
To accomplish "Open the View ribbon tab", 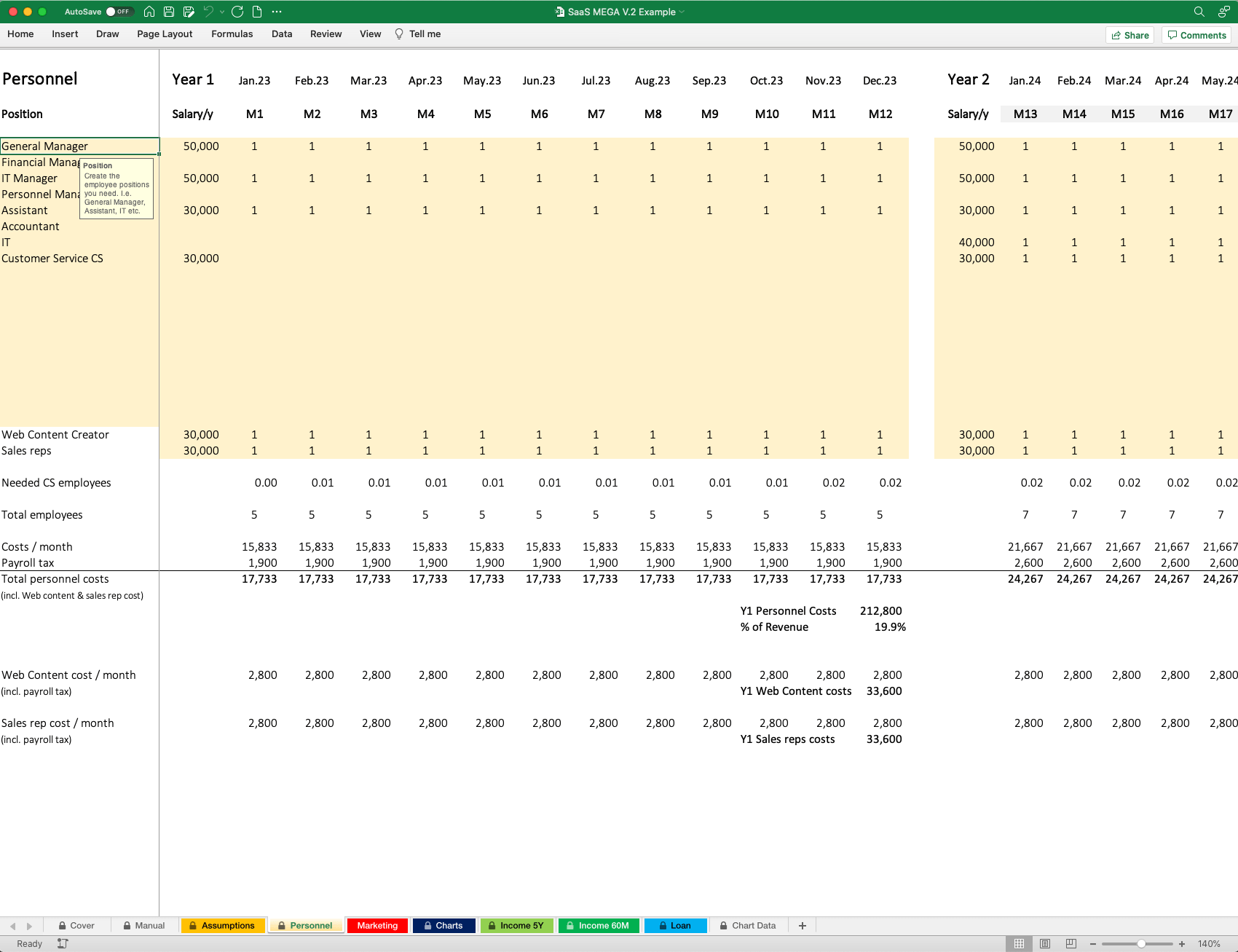I will pos(370,34).
